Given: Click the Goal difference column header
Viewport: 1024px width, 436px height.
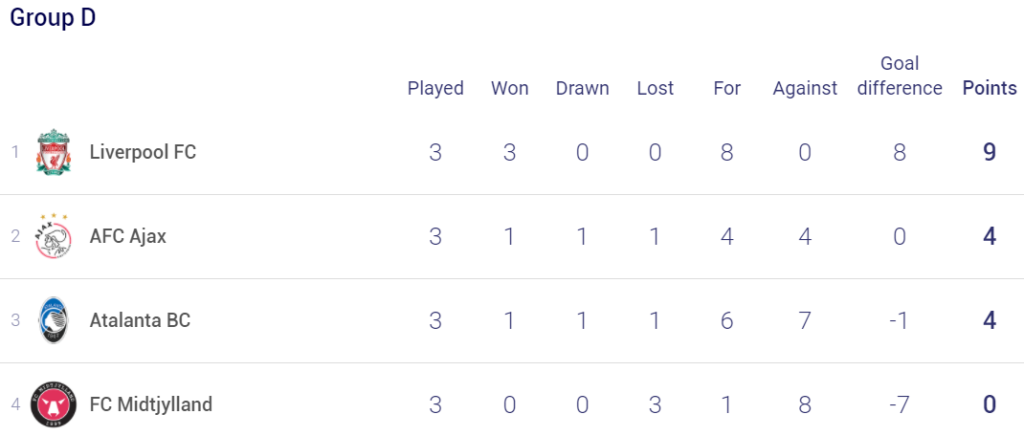Looking at the screenshot, I should tap(900, 76).
